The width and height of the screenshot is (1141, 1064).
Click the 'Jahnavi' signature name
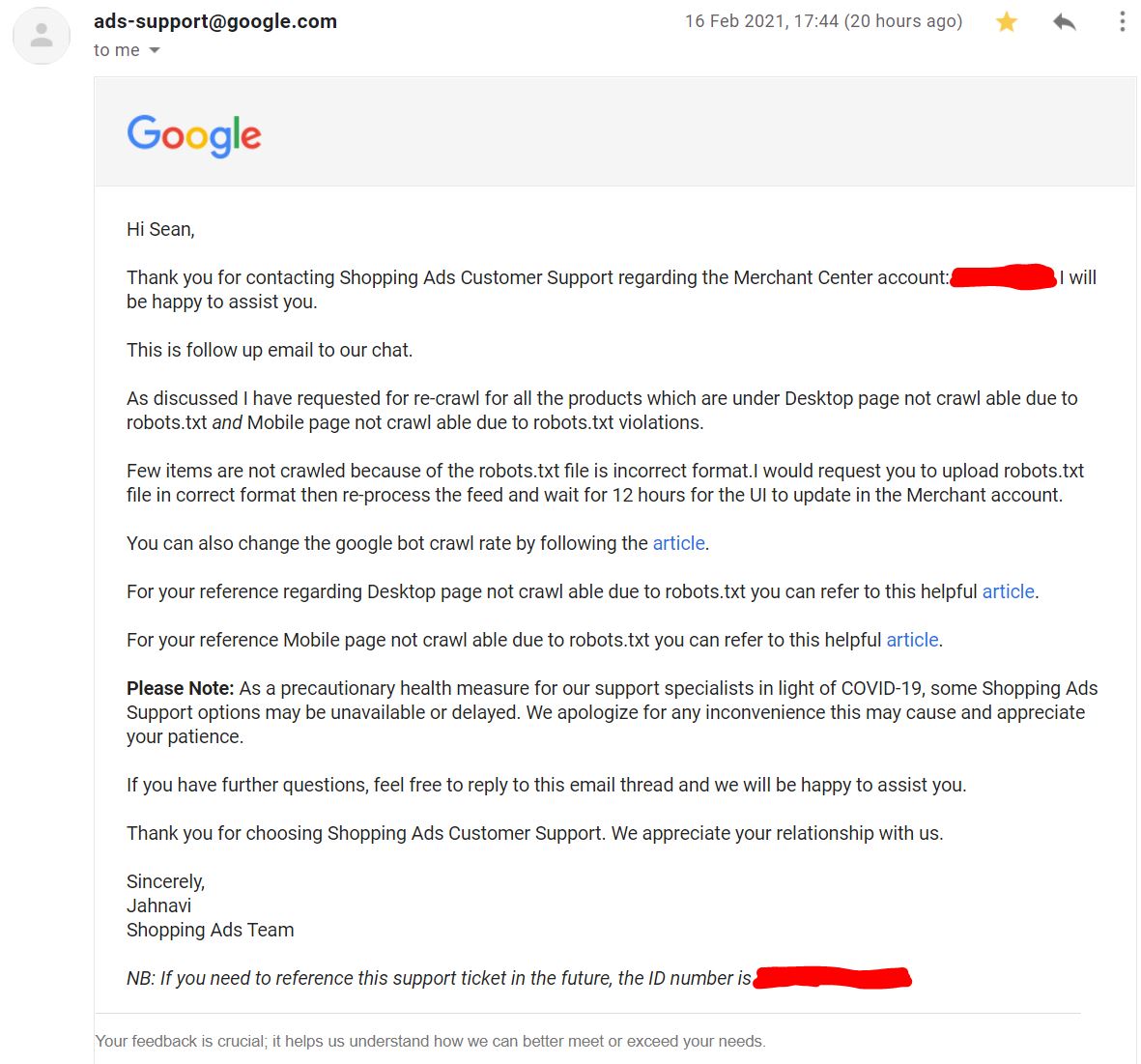(x=158, y=906)
